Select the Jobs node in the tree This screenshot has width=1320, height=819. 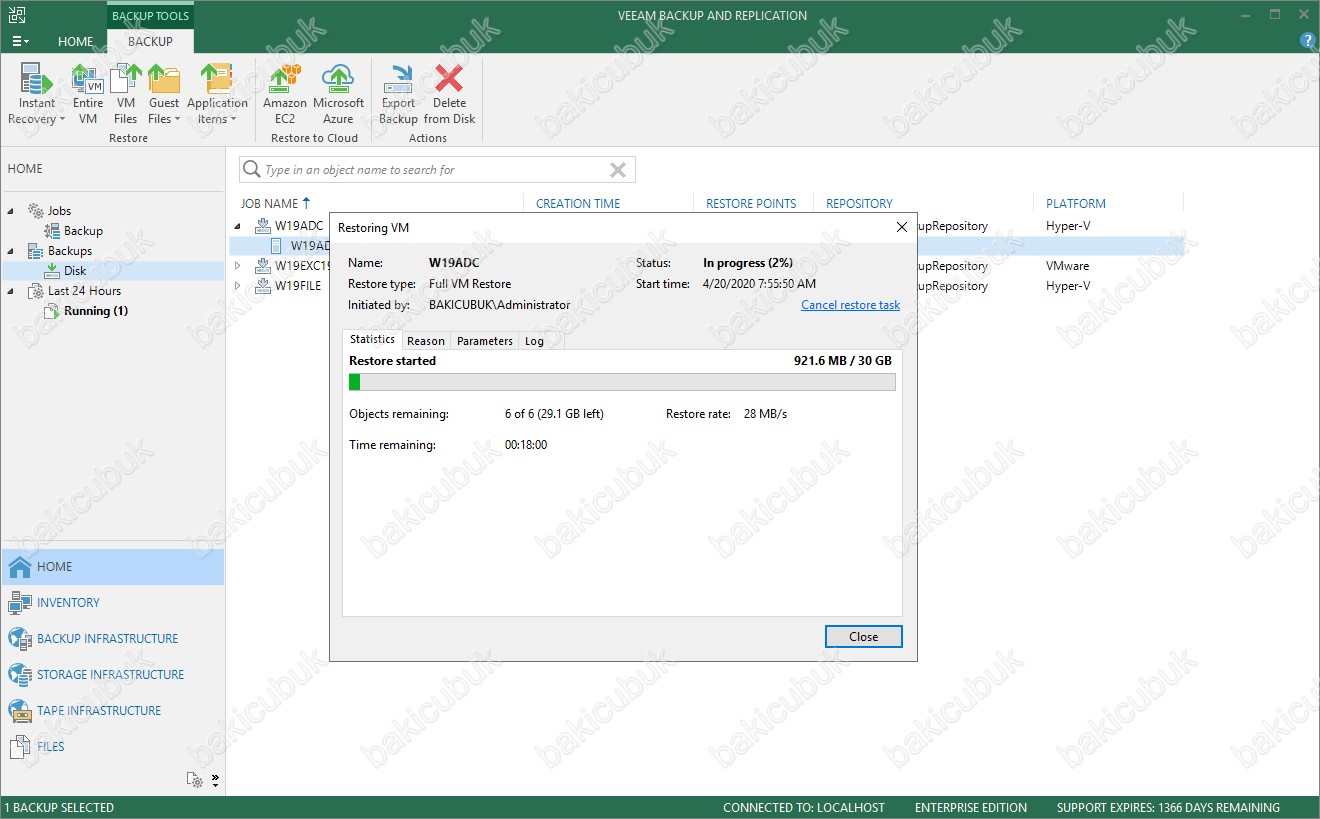[59, 211]
